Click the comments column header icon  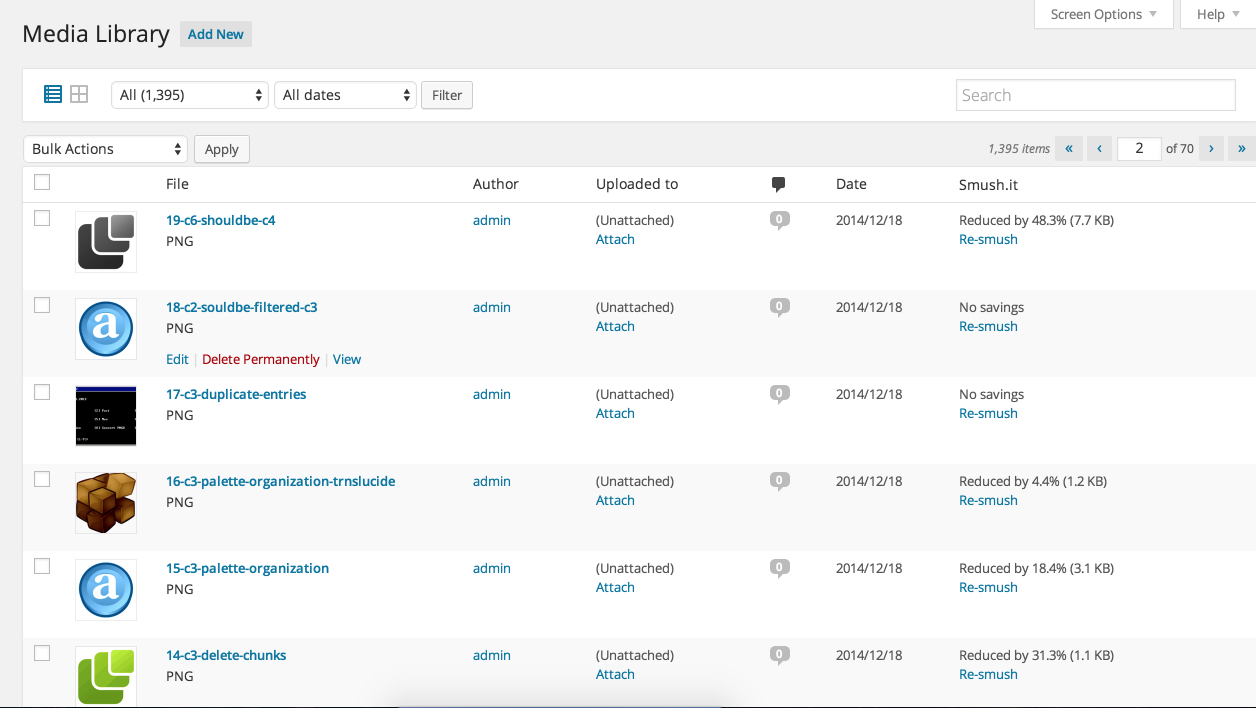coord(778,184)
